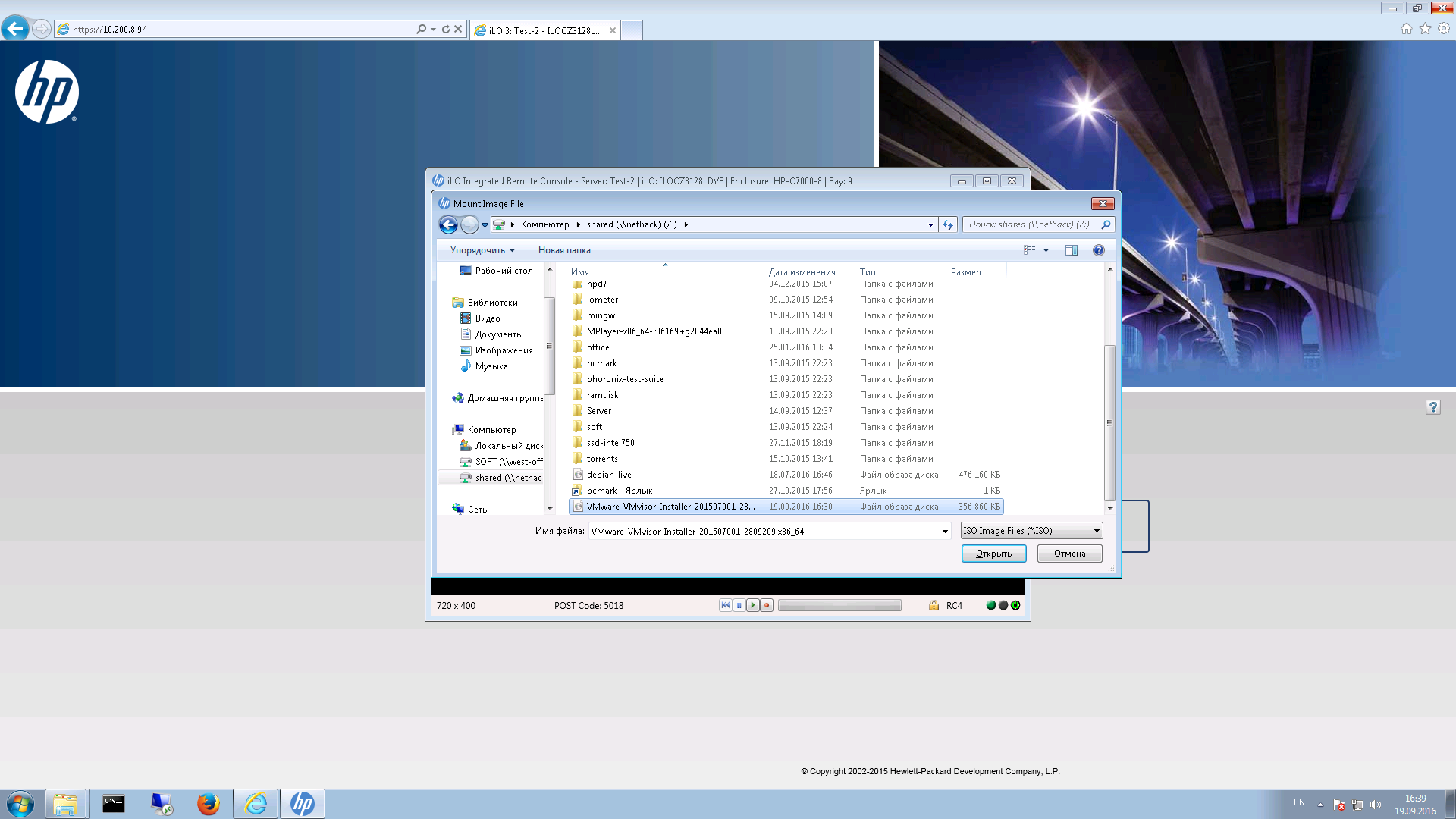This screenshot has width=1456, height=819.
Task: Open the Музыка library
Action: click(x=484, y=366)
